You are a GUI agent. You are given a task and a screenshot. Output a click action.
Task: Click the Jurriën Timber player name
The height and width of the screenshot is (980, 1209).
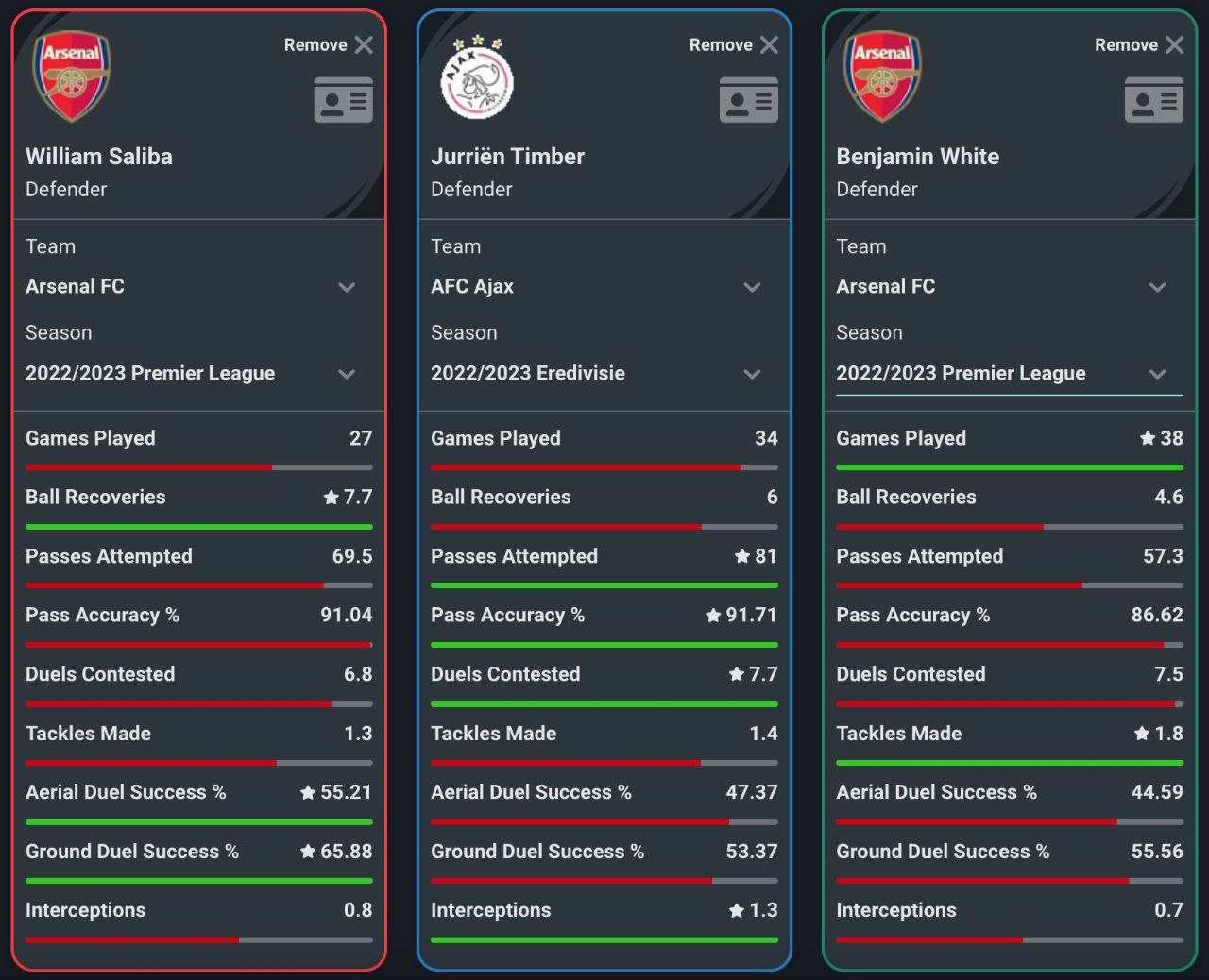(507, 157)
